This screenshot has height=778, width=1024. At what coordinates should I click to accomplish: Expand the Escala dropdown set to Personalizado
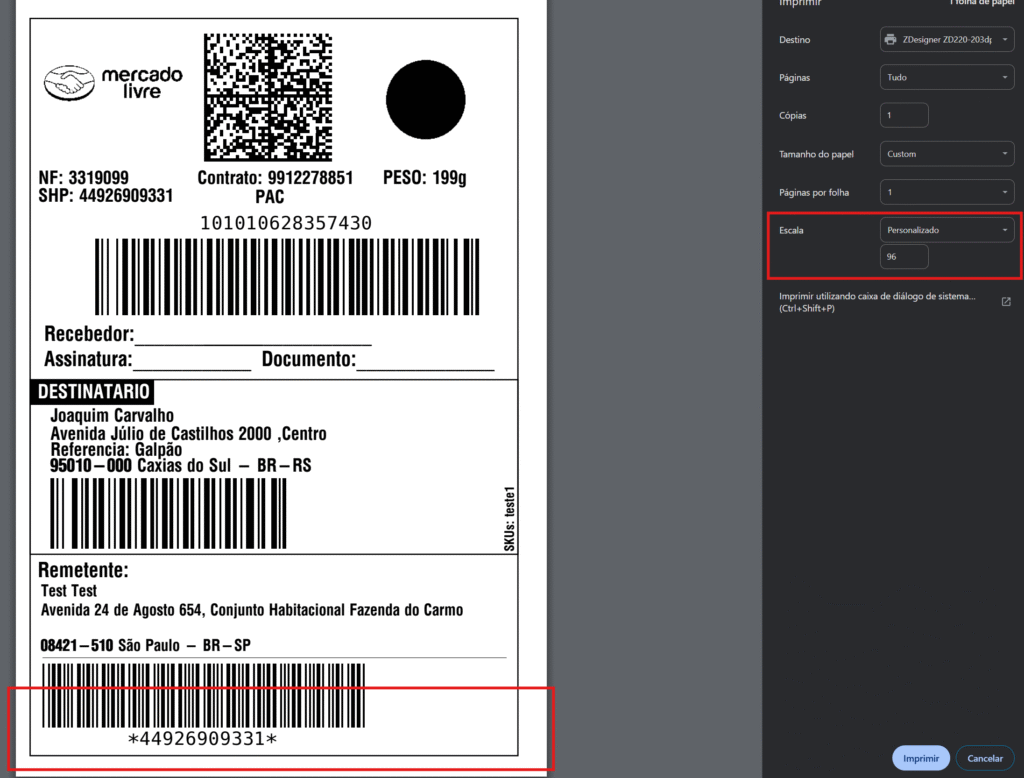[947, 230]
